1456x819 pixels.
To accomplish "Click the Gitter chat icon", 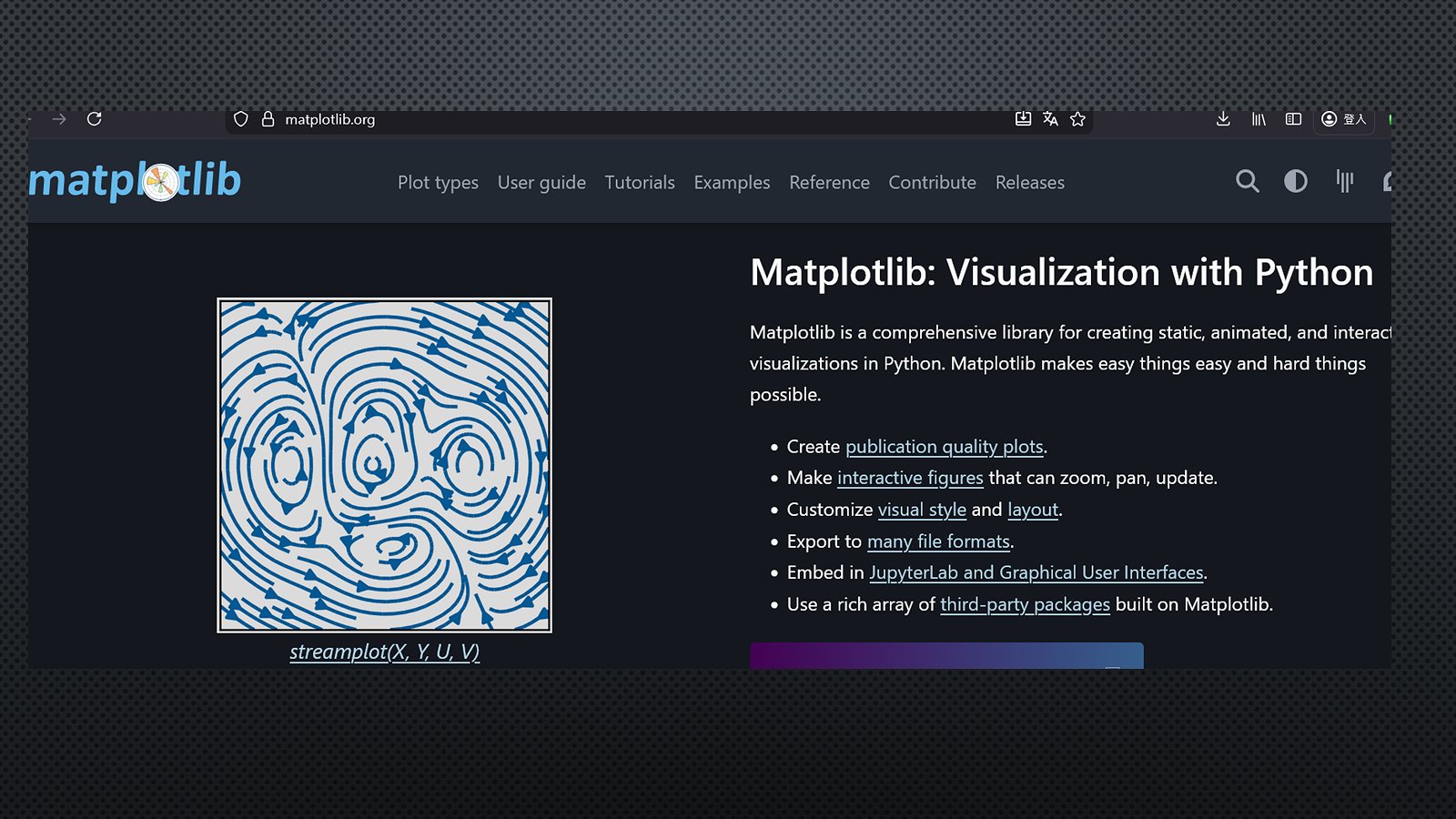I will click(1344, 182).
